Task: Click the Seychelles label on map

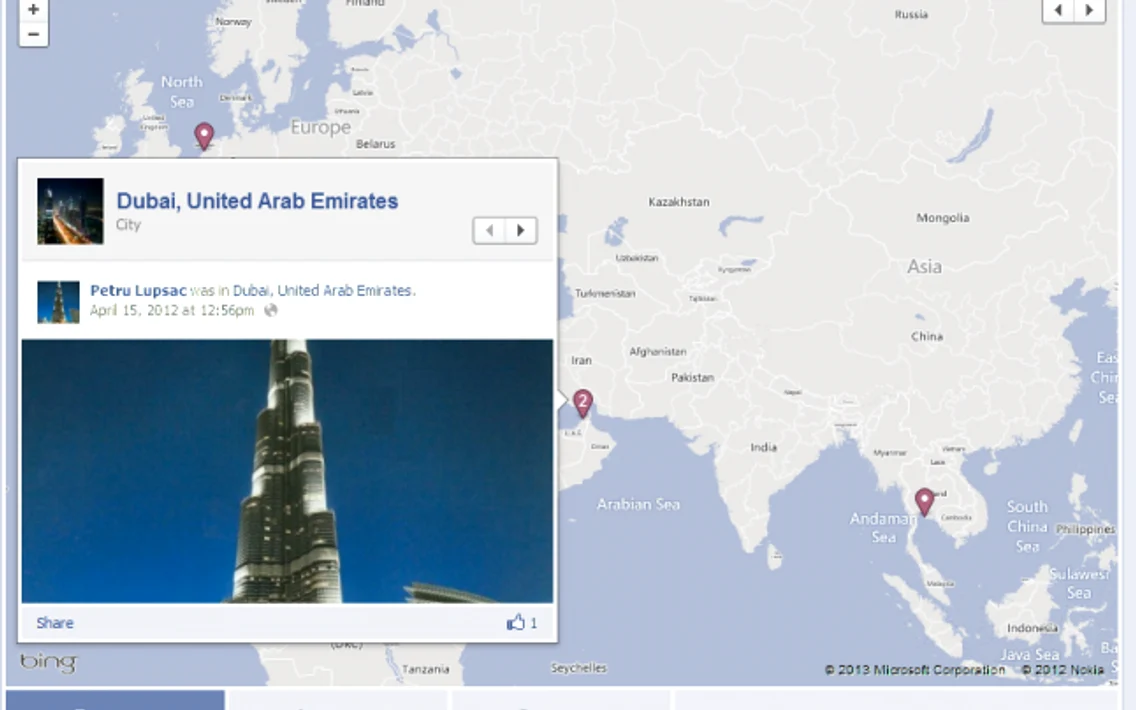Action: (578, 668)
